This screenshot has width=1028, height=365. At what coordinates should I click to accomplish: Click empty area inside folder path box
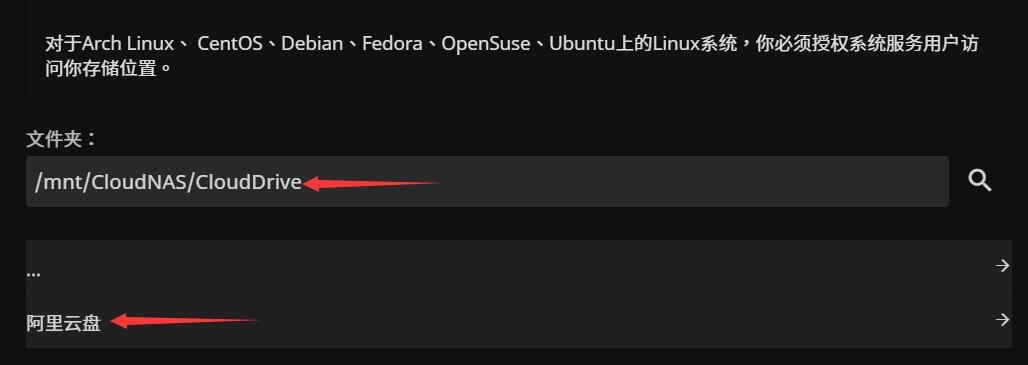(688, 182)
